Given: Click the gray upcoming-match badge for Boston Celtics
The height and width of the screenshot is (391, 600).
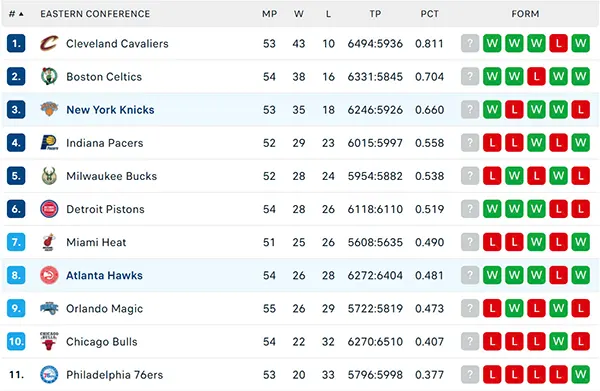Looking at the screenshot, I should [x=470, y=77].
